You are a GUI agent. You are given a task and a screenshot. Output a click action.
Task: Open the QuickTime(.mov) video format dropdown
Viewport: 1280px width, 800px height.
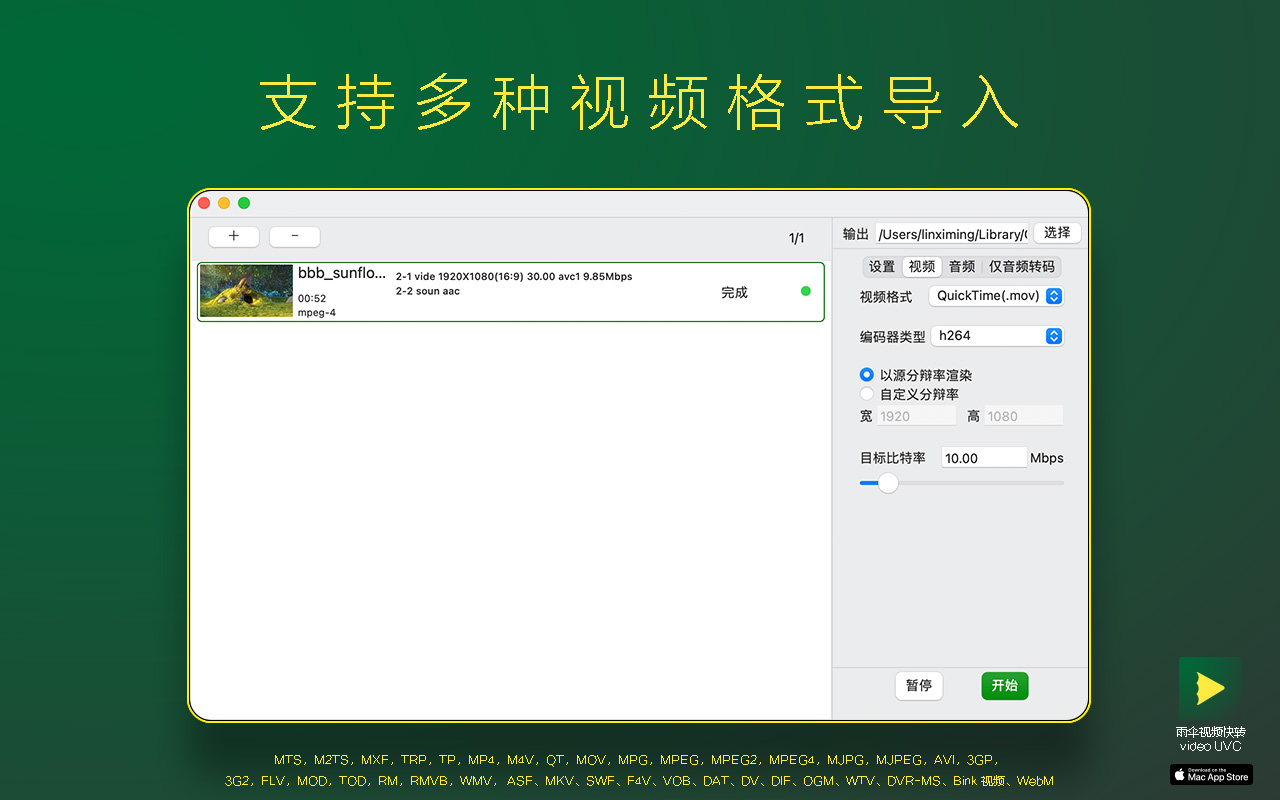tap(996, 296)
